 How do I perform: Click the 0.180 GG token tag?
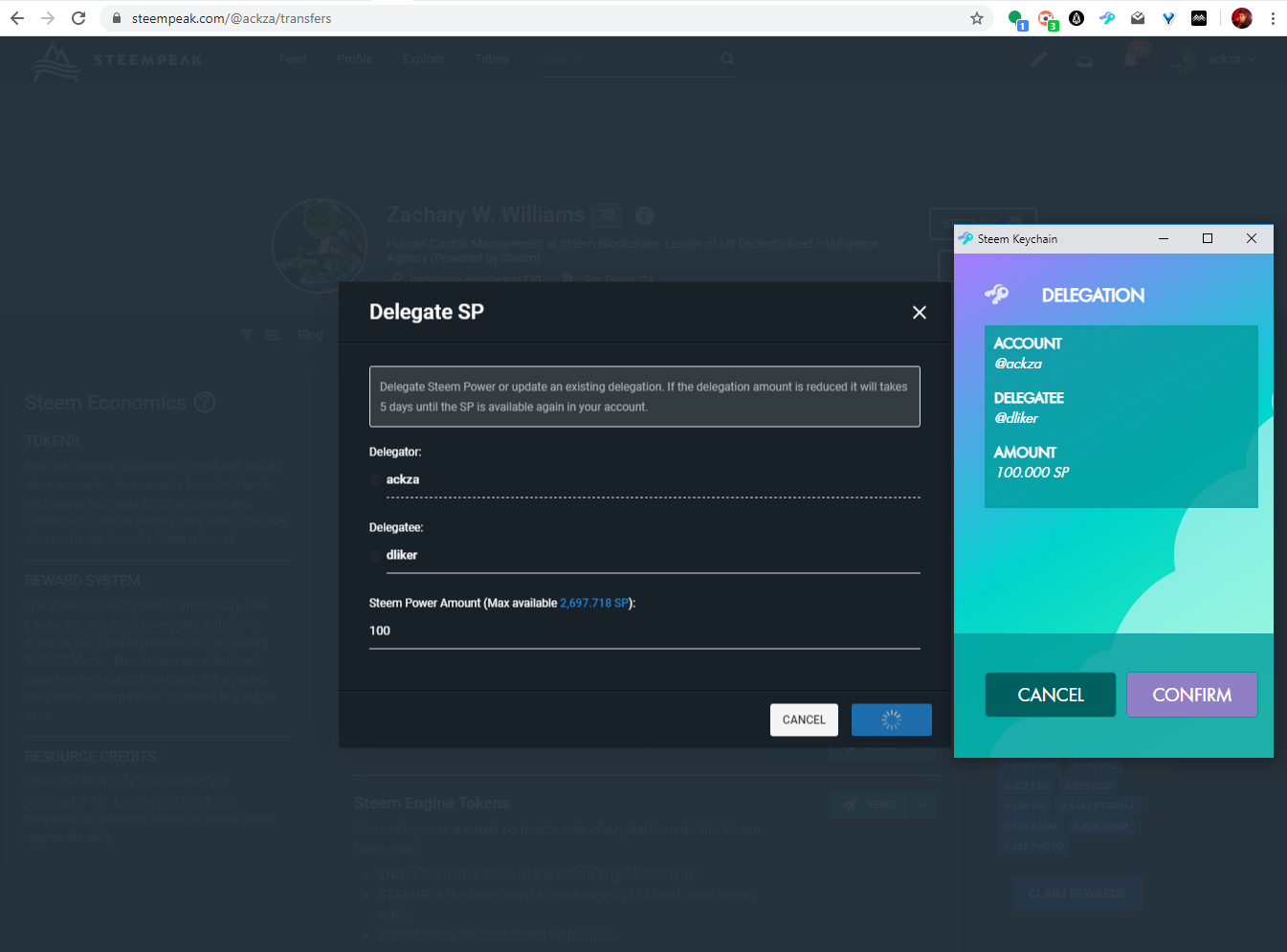pyautogui.click(x=1024, y=807)
